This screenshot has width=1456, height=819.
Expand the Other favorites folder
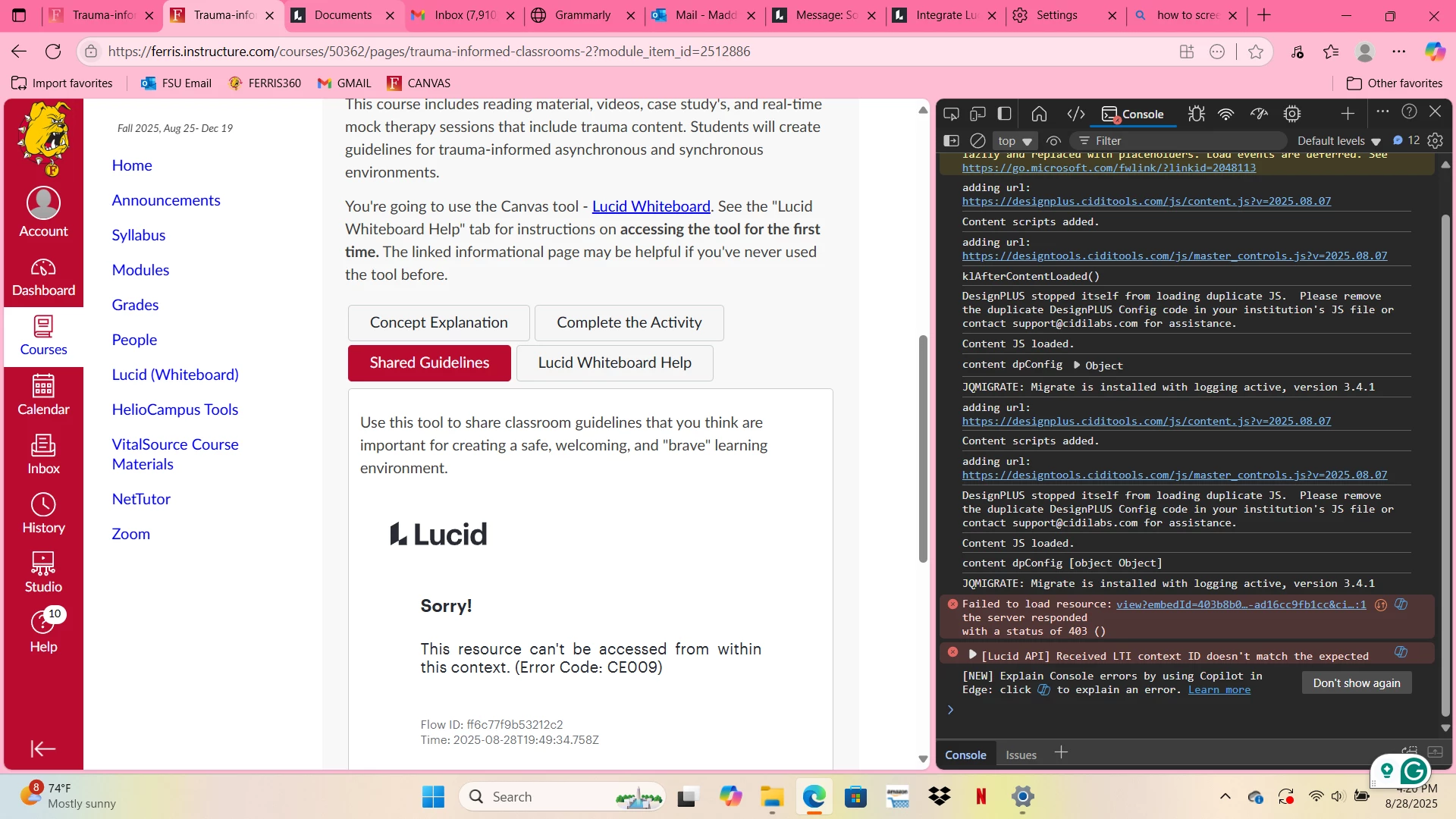point(1395,83)
